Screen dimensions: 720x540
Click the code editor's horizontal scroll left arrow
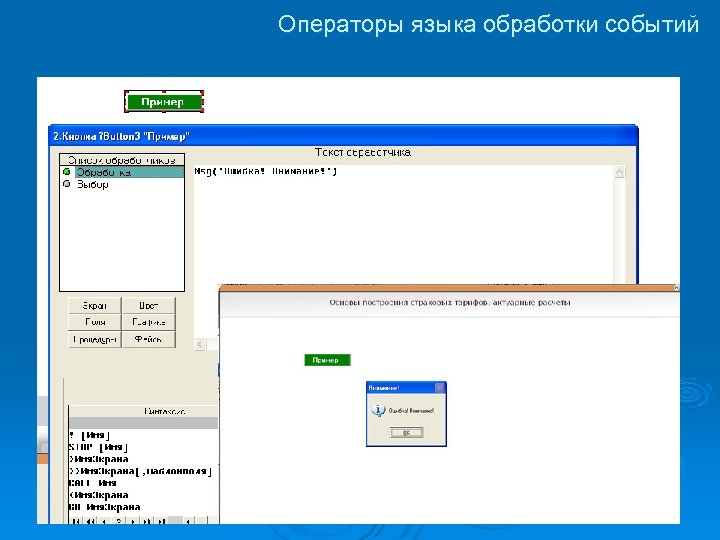(200, 344)
